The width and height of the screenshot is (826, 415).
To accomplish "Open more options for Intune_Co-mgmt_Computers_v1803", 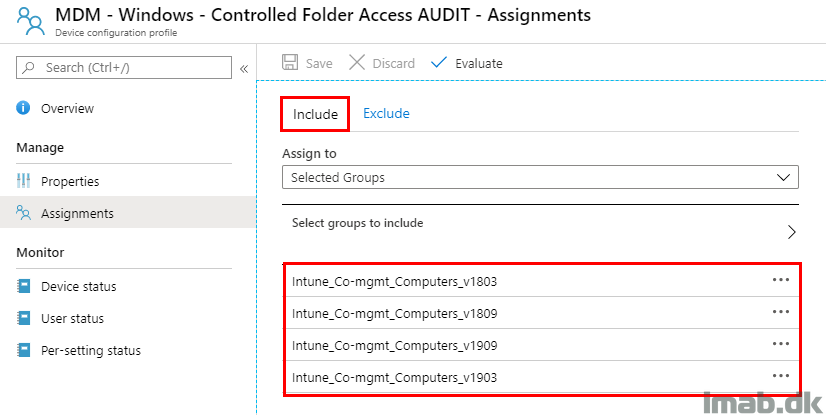I will [x=781, y=280].
